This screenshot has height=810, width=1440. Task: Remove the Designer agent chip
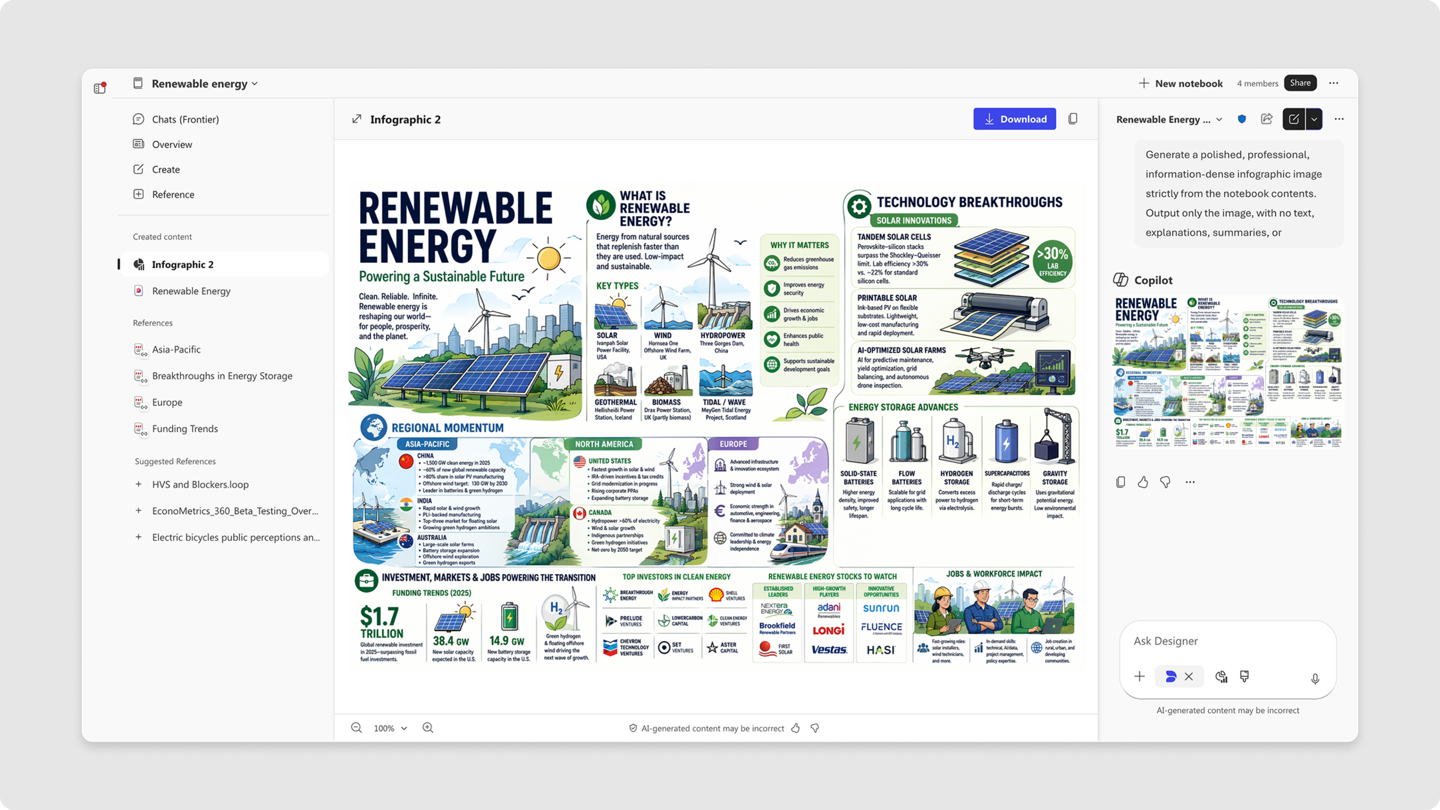pyautogui.click(x=1189, y=677)
